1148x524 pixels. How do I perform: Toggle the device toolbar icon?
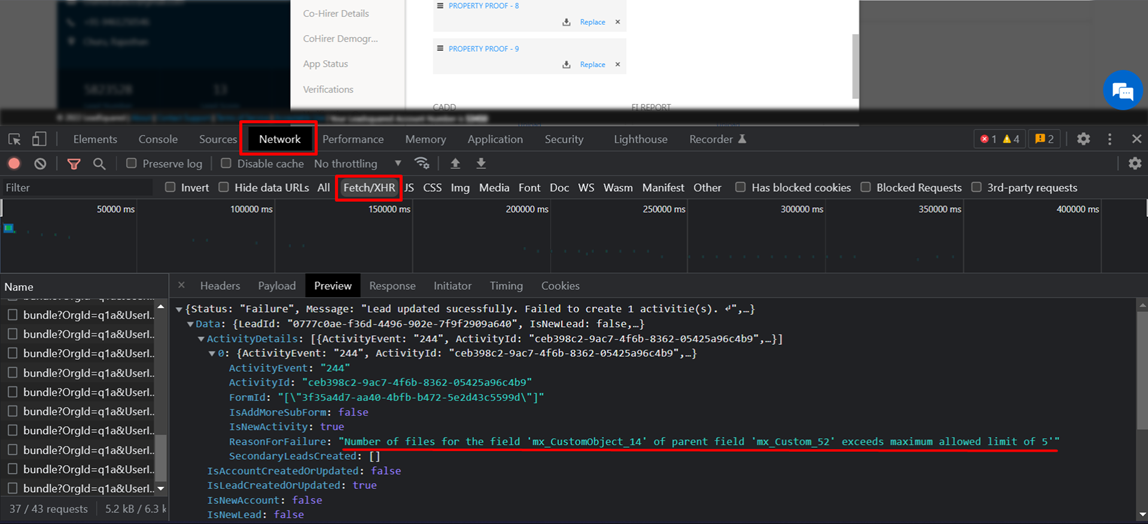click(39, 139)
